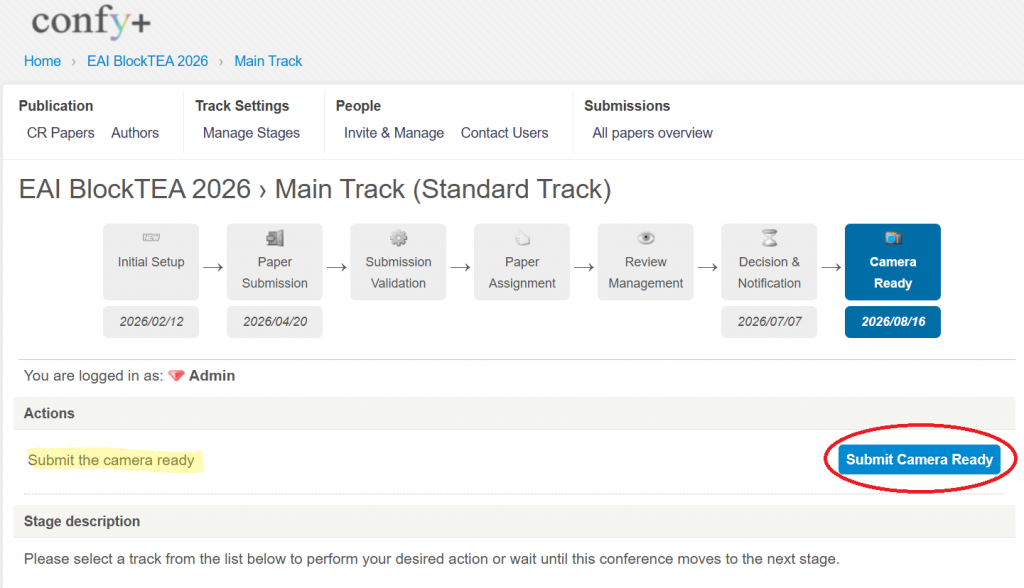
Task: Select the Initial Setup stage label
Action: (151, 262)
